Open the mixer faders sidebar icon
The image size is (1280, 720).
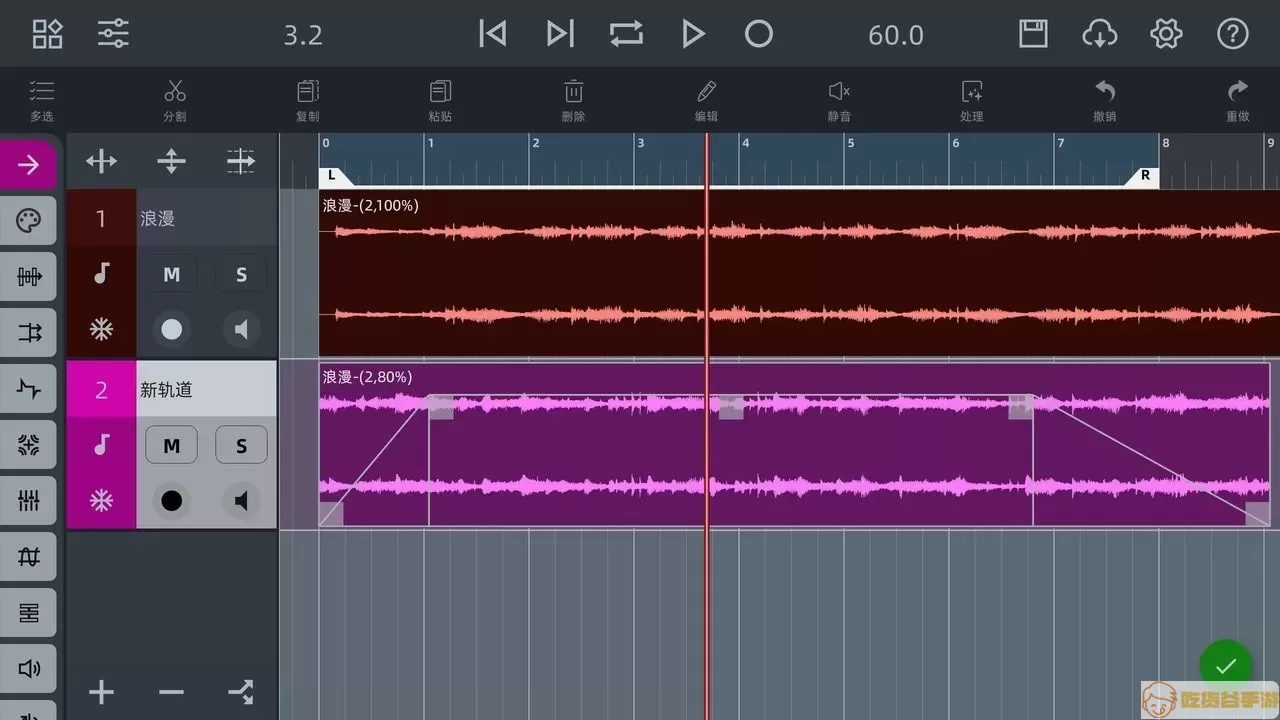pyautogui.click(x=28, y=501)
